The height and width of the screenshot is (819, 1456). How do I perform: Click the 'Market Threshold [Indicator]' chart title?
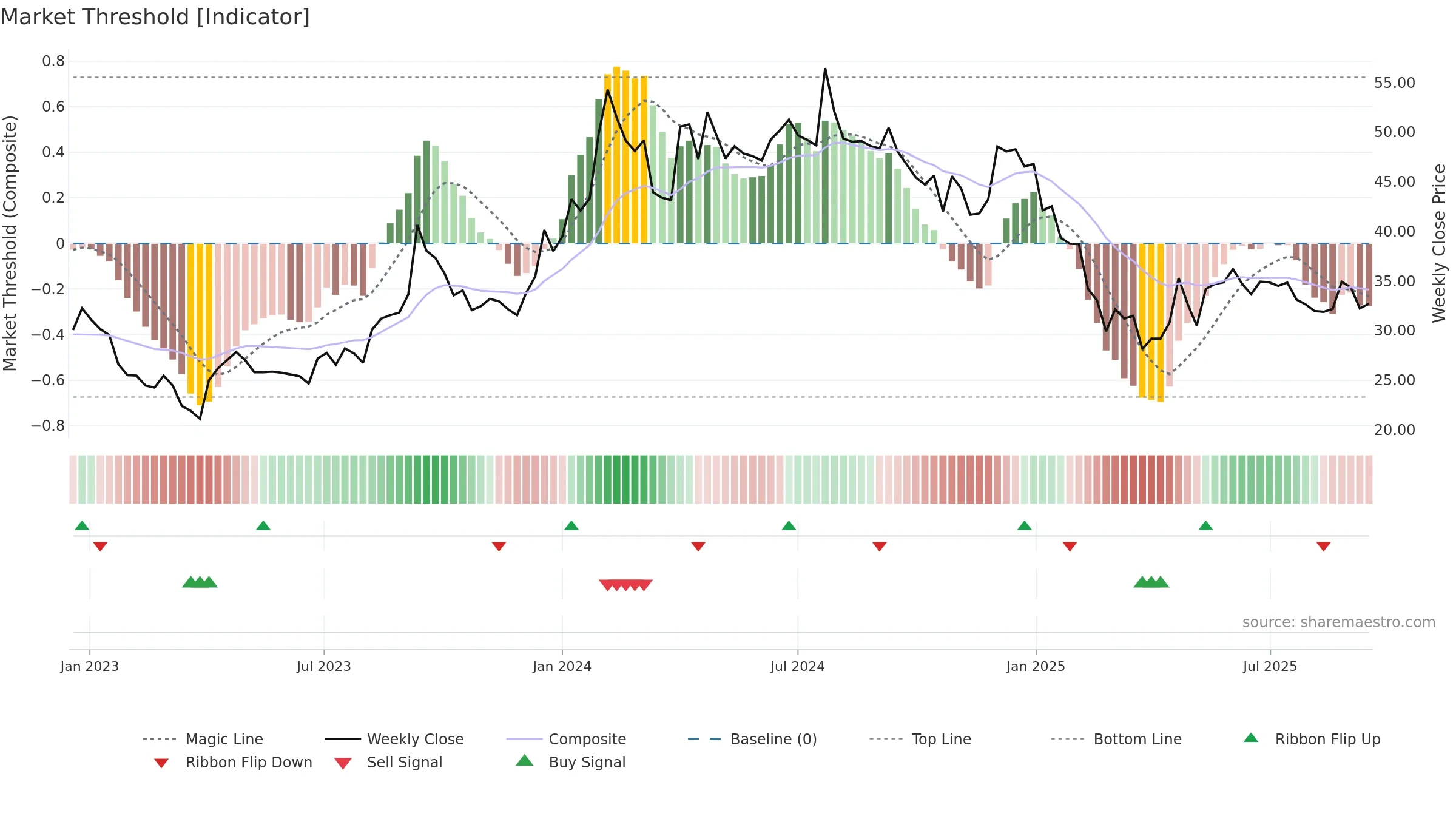155,17
